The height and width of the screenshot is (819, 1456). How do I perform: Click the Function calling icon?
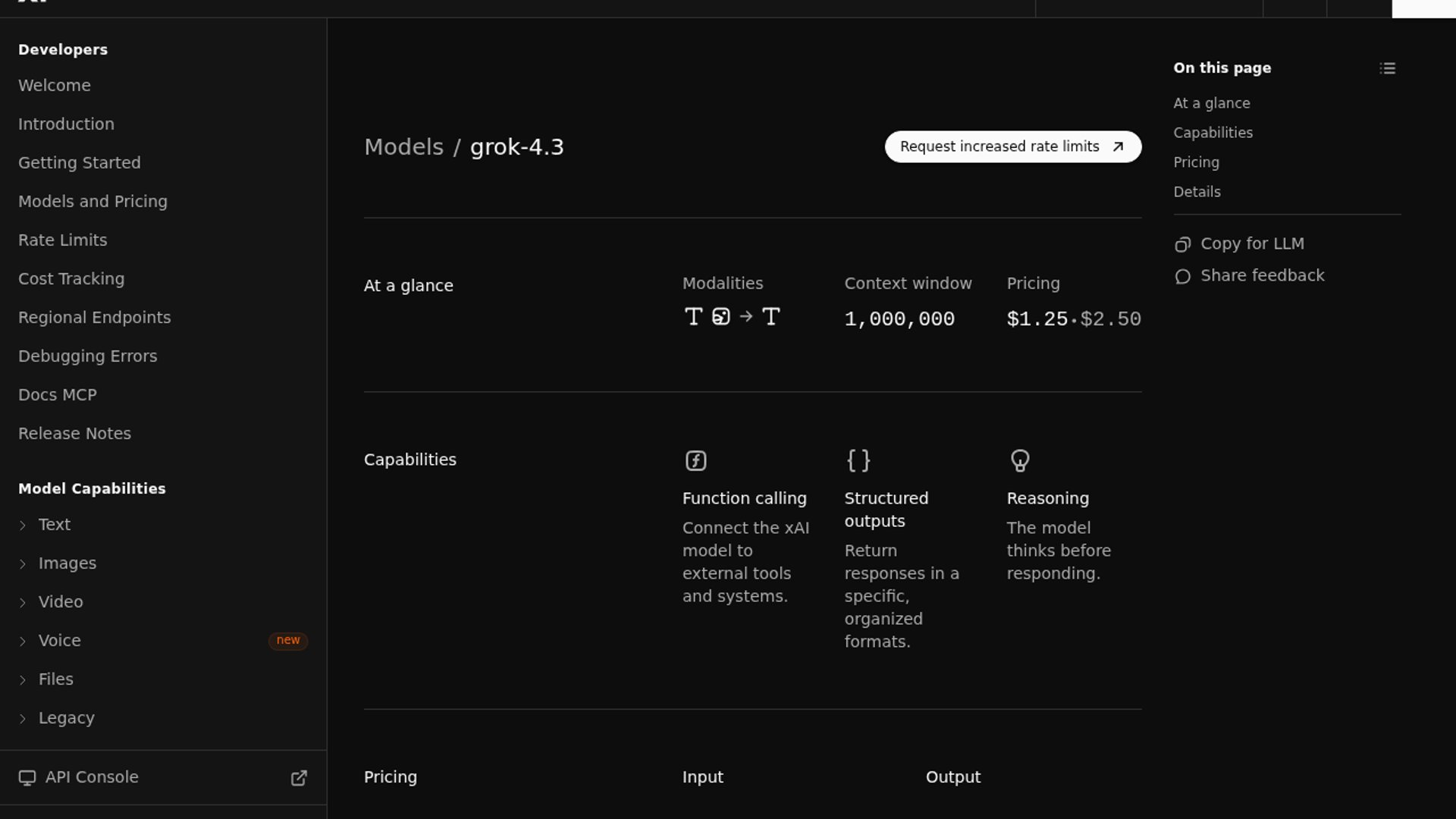click(x=695, y=460)
